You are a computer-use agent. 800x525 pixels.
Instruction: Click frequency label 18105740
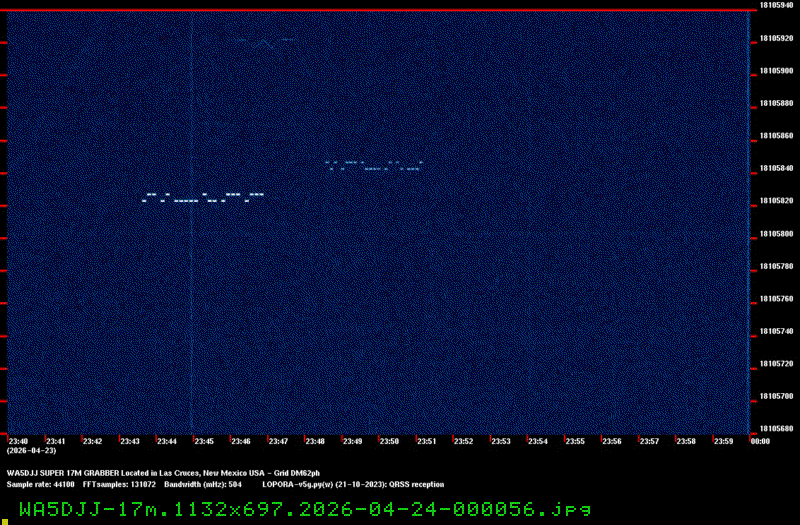[777, 332]
